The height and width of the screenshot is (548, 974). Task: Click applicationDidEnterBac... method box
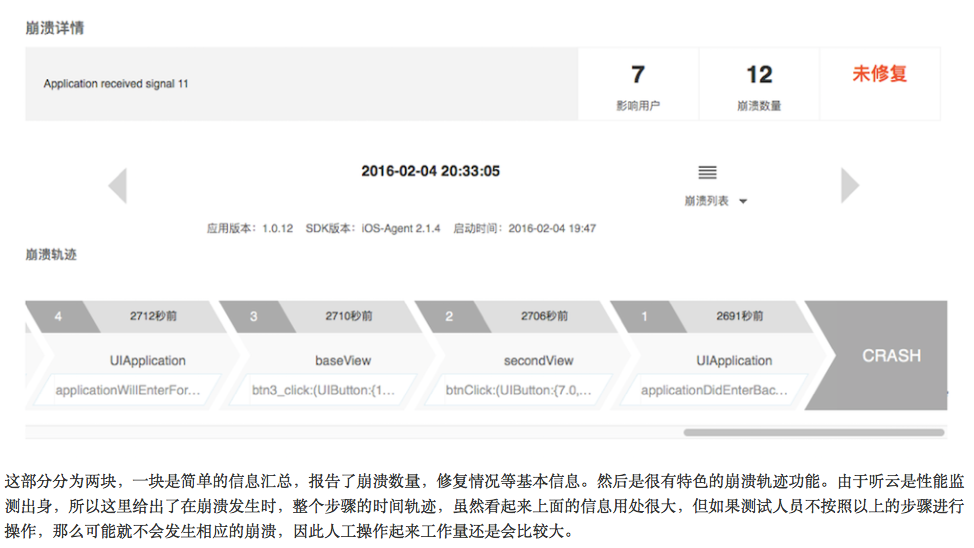point(714,390)
